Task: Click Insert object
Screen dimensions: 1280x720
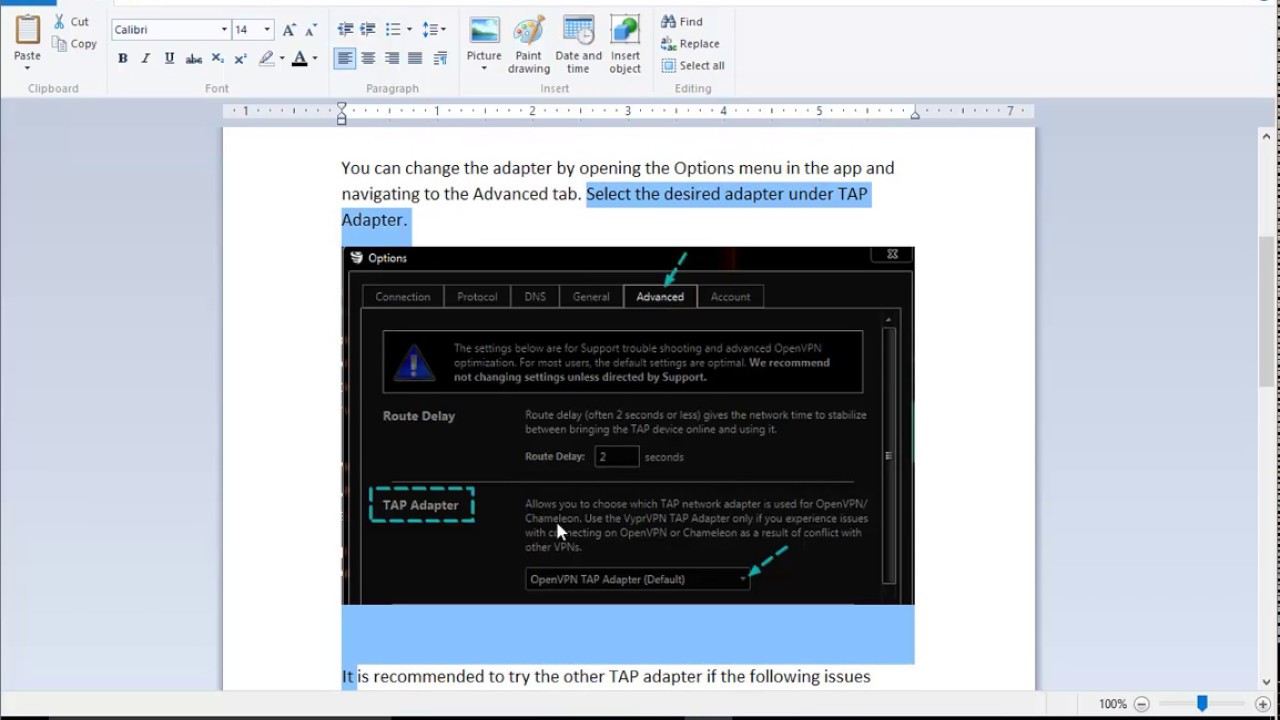Action: pos(625,45)
